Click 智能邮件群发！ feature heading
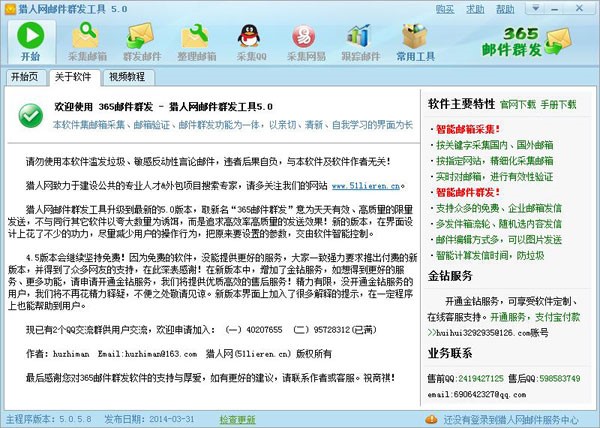Viewport: 600px width, 428px height. 468,192
